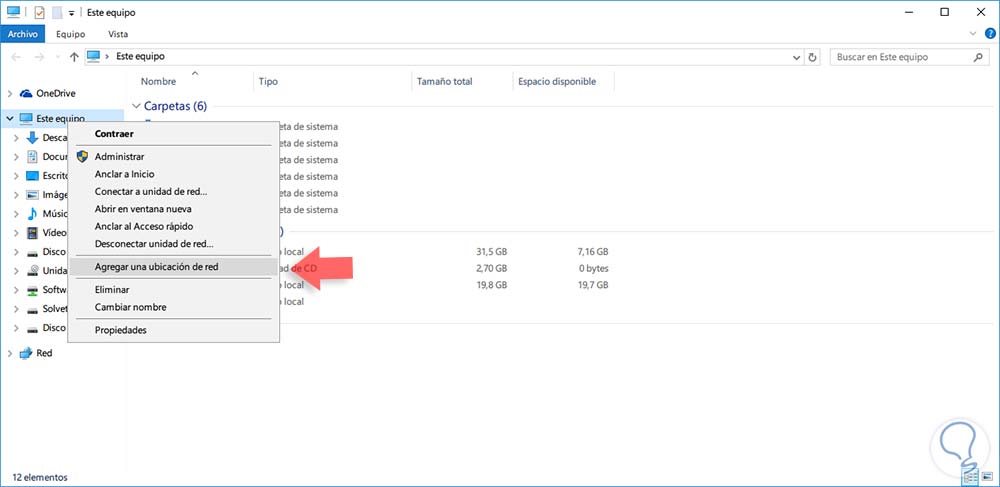Click the New folder quick access icon
1000x487 pixels.
click(x=57, y=12)
